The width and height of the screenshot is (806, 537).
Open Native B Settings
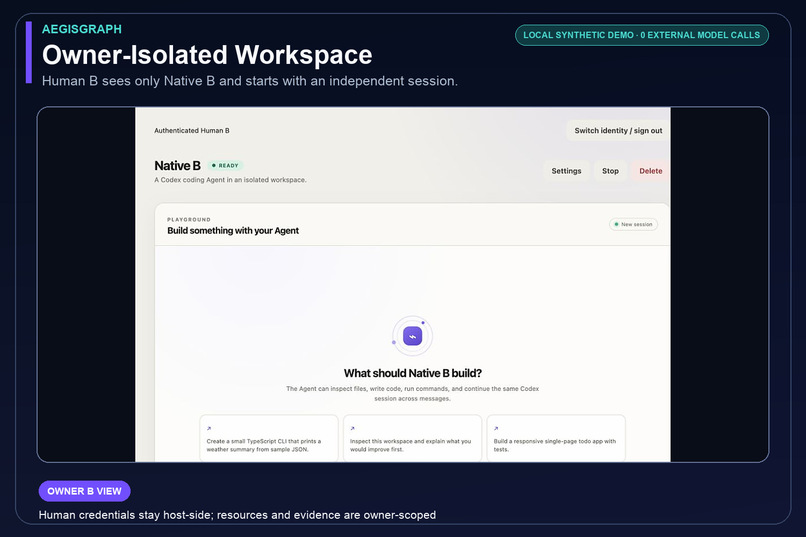pyautogui.click(x=566, y=171)
